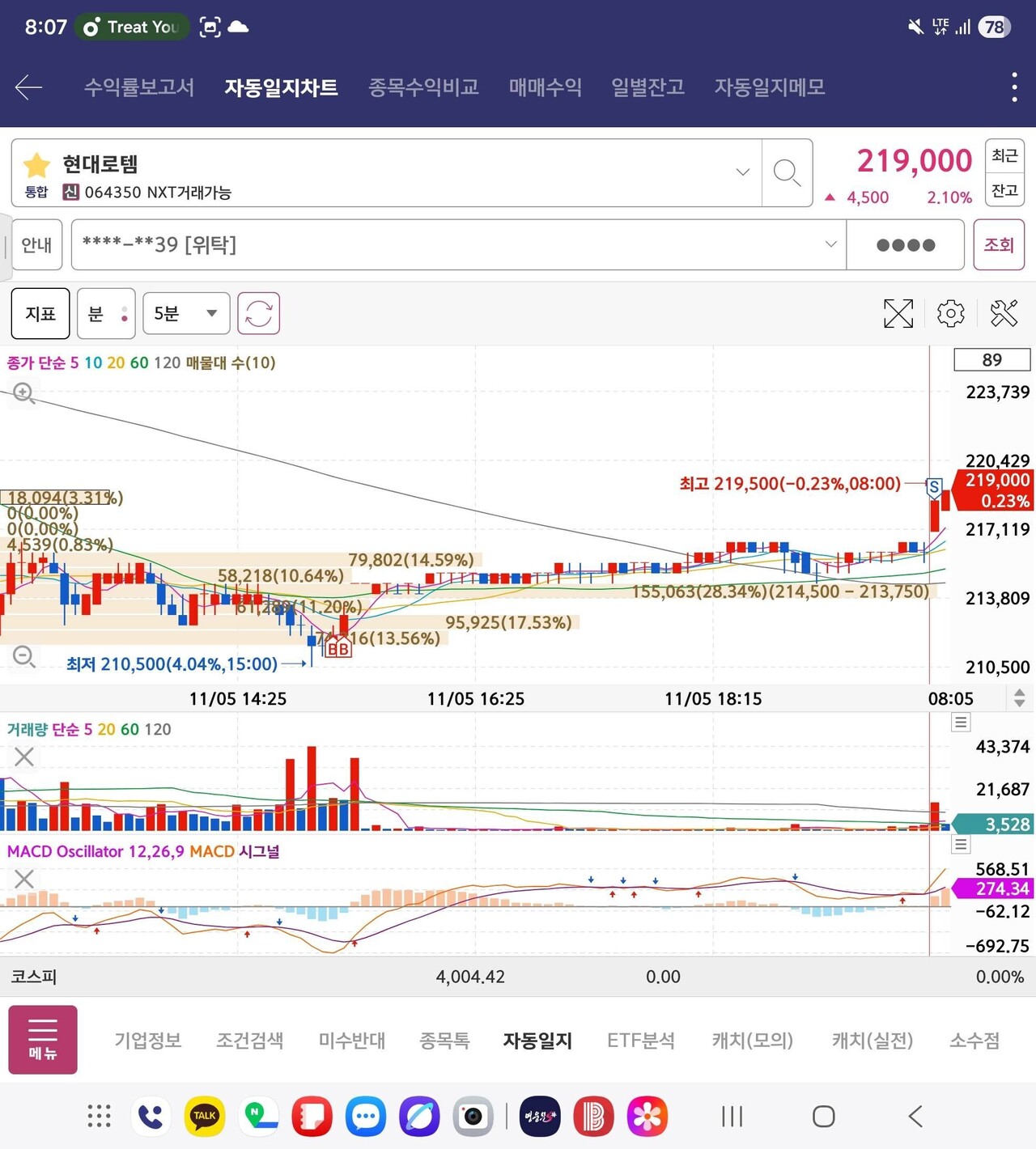Switch price display to 잔고 view
Viewport: 1036px width, 1149px height.
(1004, 190)
